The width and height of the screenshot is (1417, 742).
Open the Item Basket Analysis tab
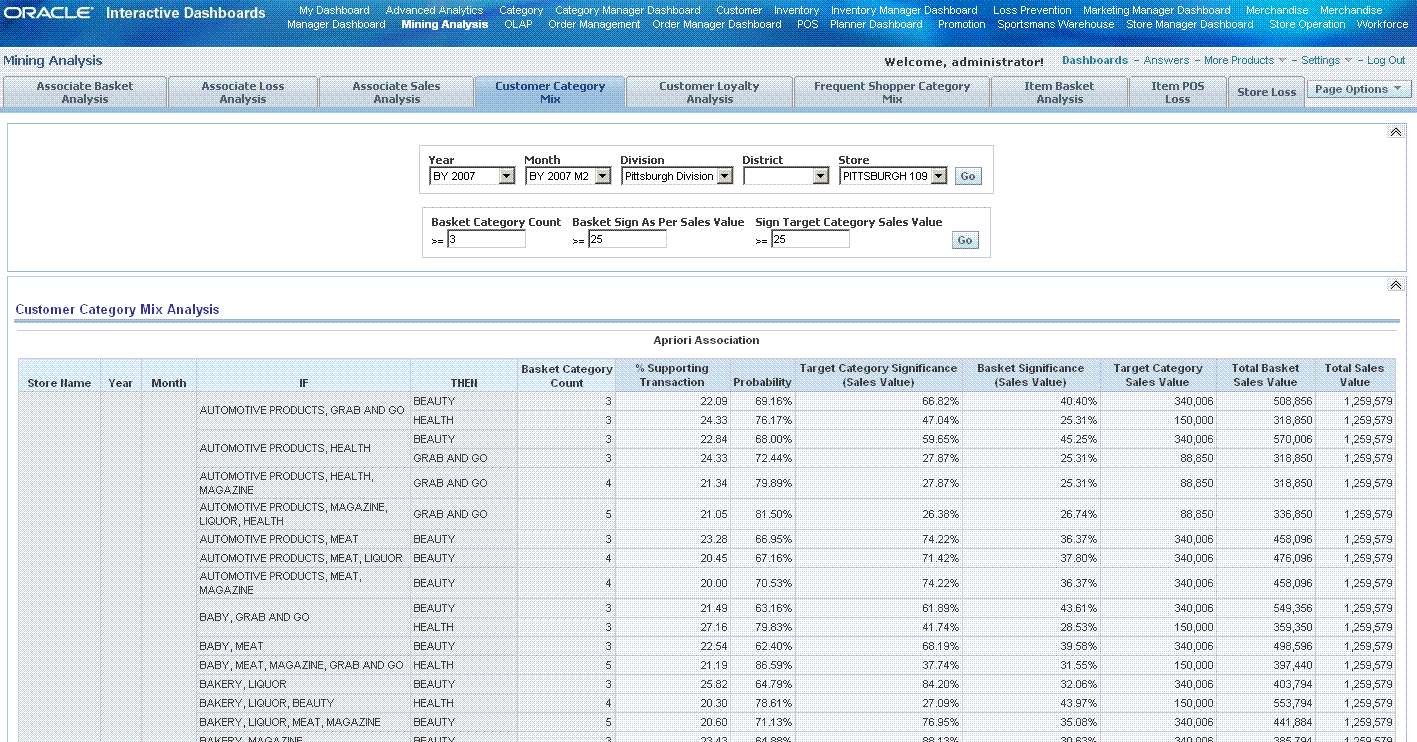coord(1059,92)
